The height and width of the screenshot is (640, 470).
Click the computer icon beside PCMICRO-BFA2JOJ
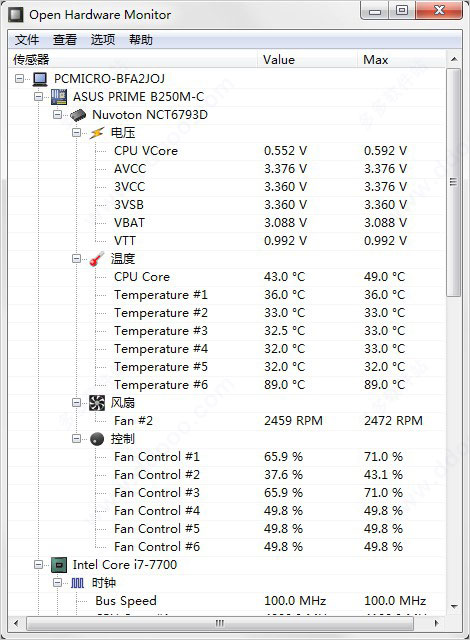coord(40,79)
